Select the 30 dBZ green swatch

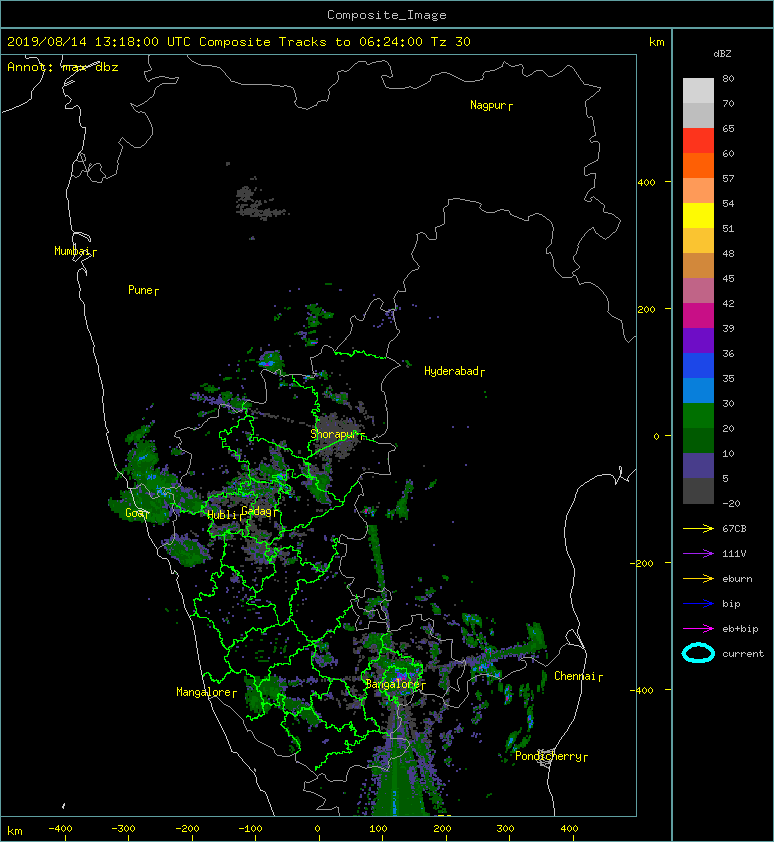point(698,416)
